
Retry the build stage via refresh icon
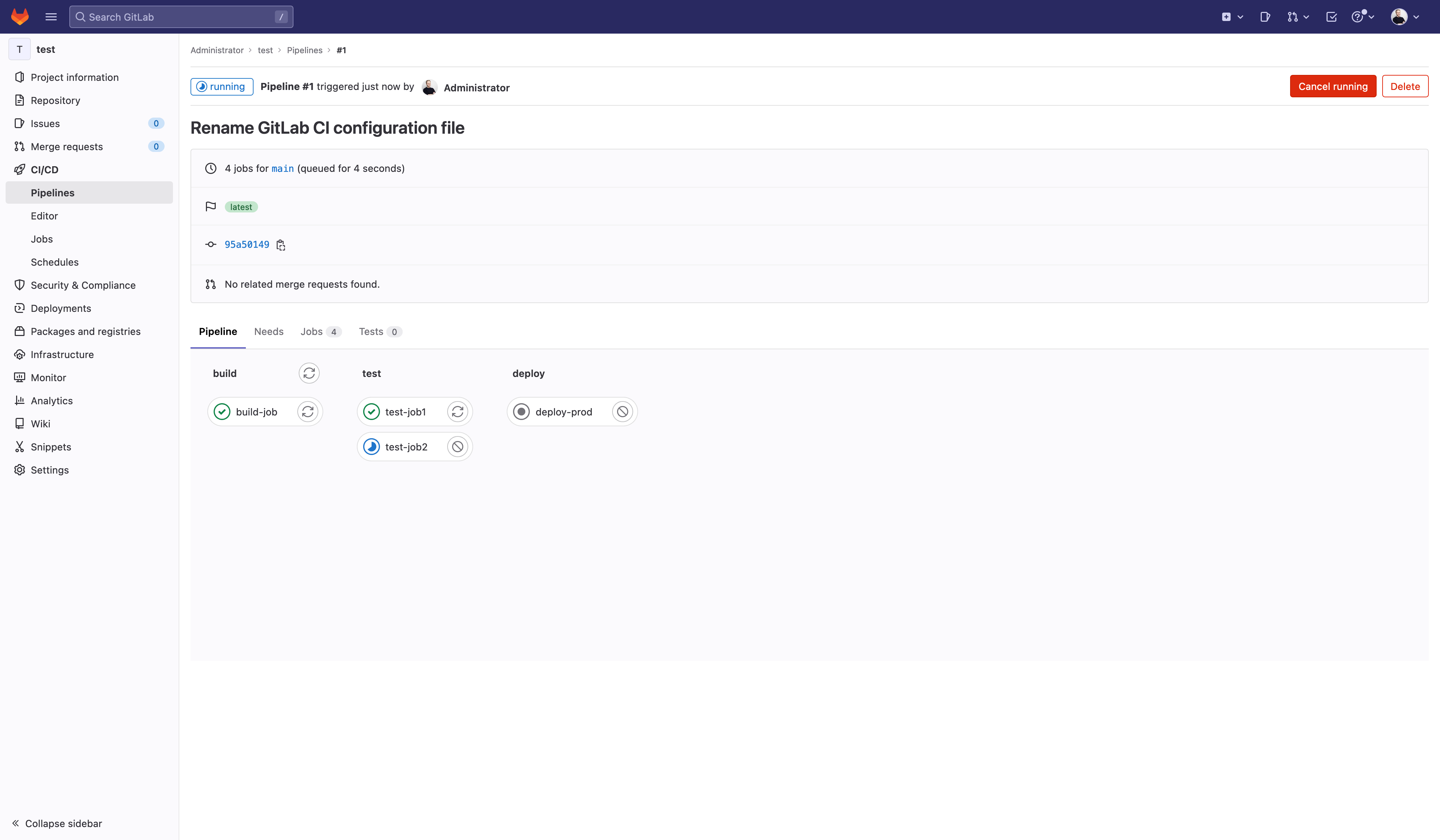coord(309,373)
